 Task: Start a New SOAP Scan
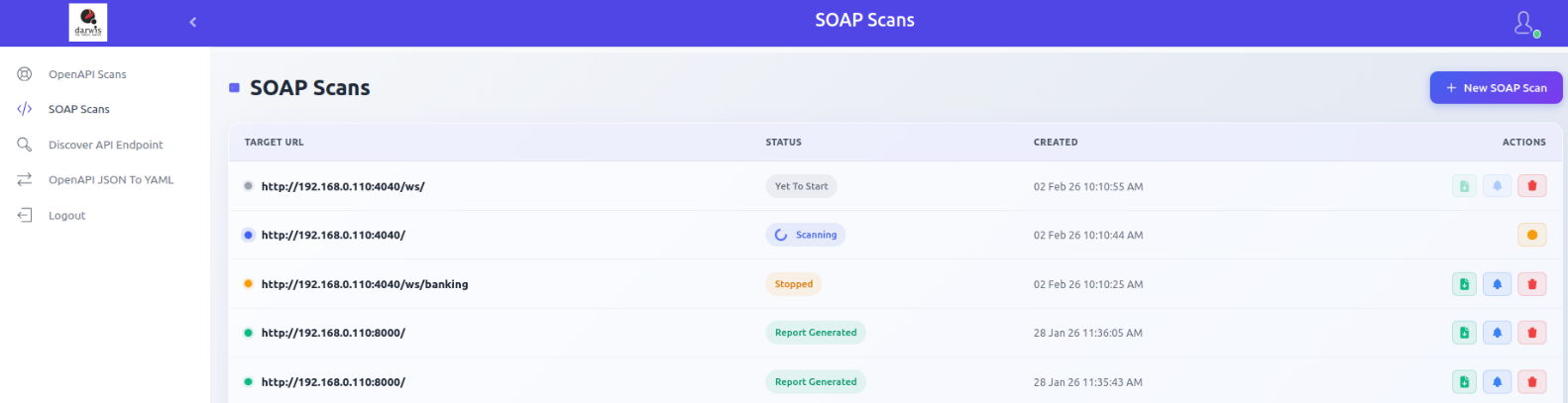[1496, 87]
